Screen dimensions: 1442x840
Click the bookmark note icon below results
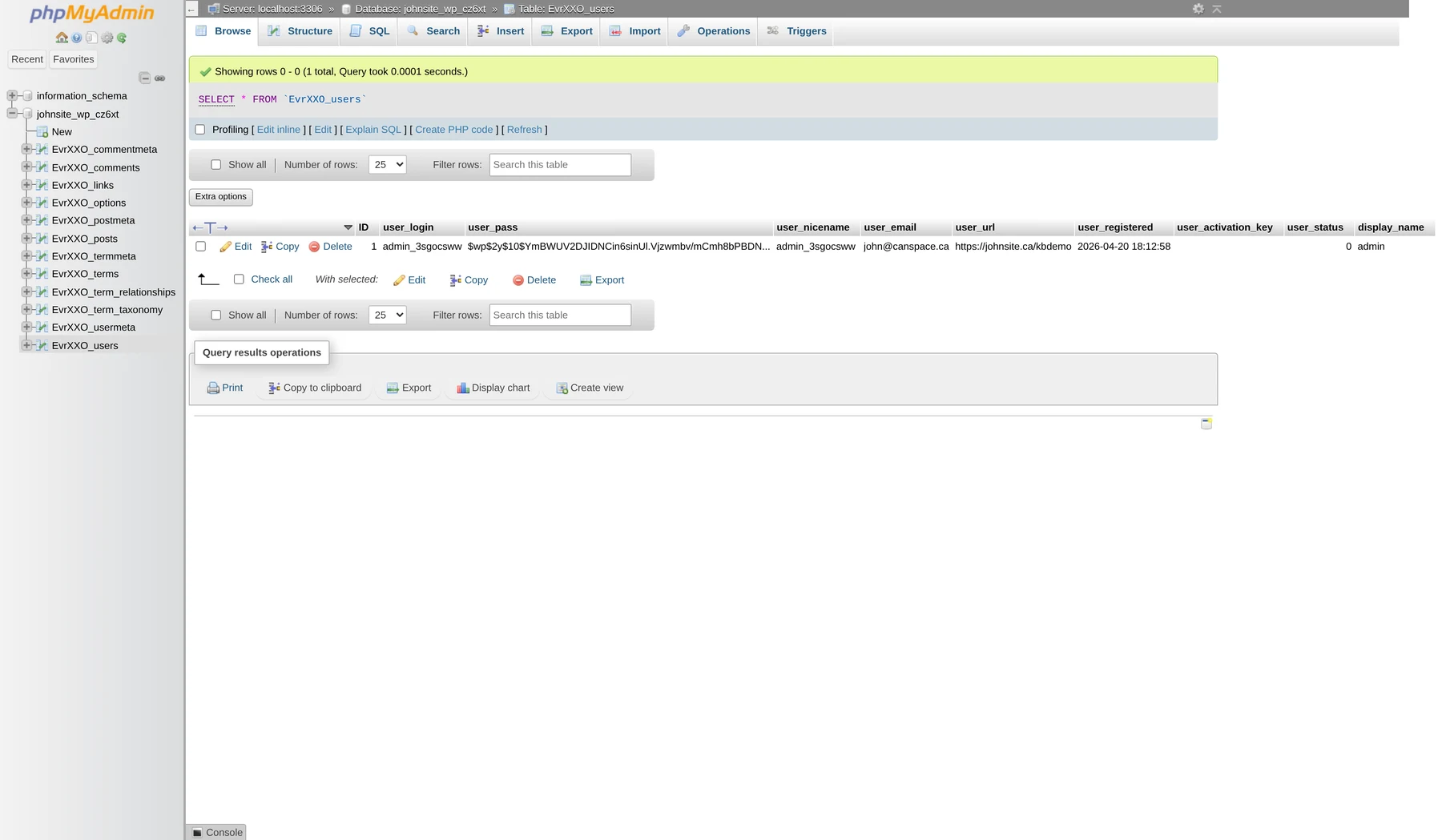point(1206,423)
